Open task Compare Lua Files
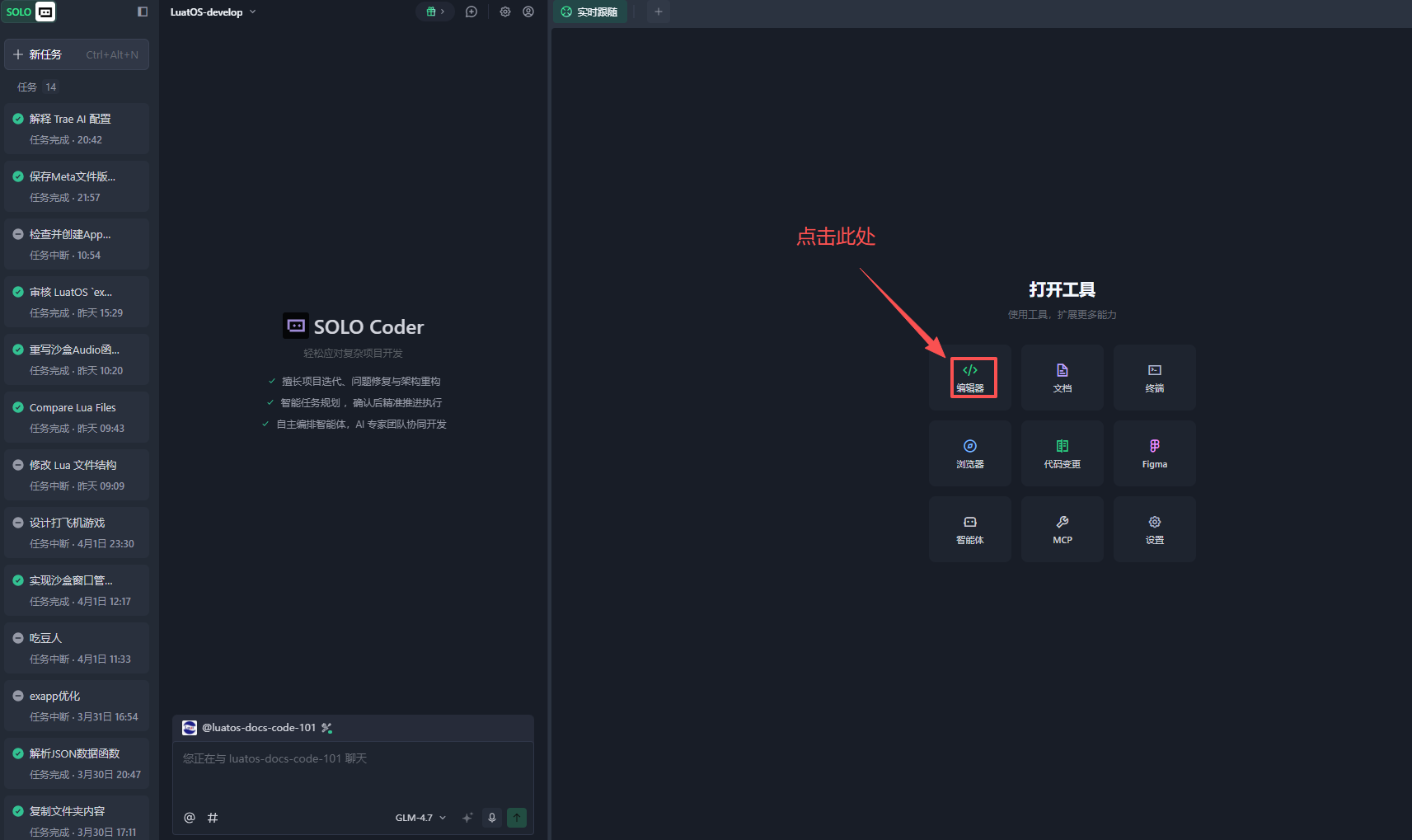 (77, 417)
